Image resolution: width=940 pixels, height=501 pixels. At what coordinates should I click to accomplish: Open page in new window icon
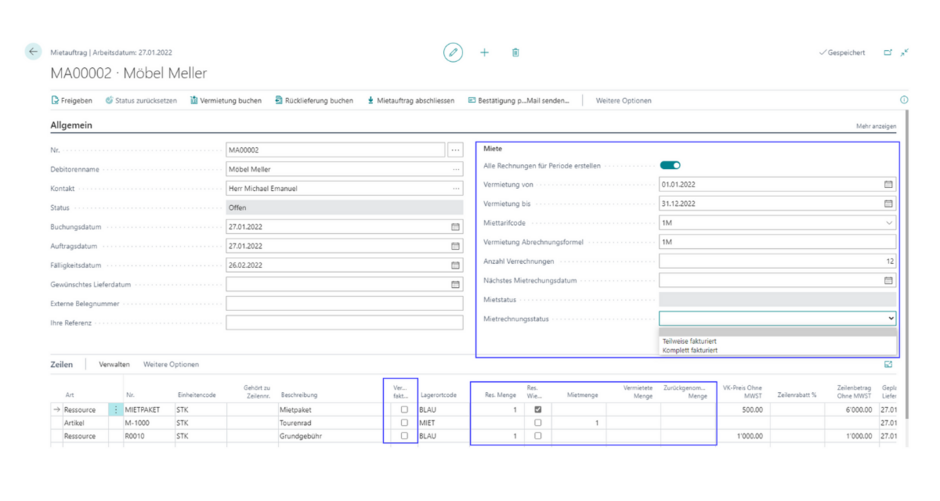[x=887, y=52]
